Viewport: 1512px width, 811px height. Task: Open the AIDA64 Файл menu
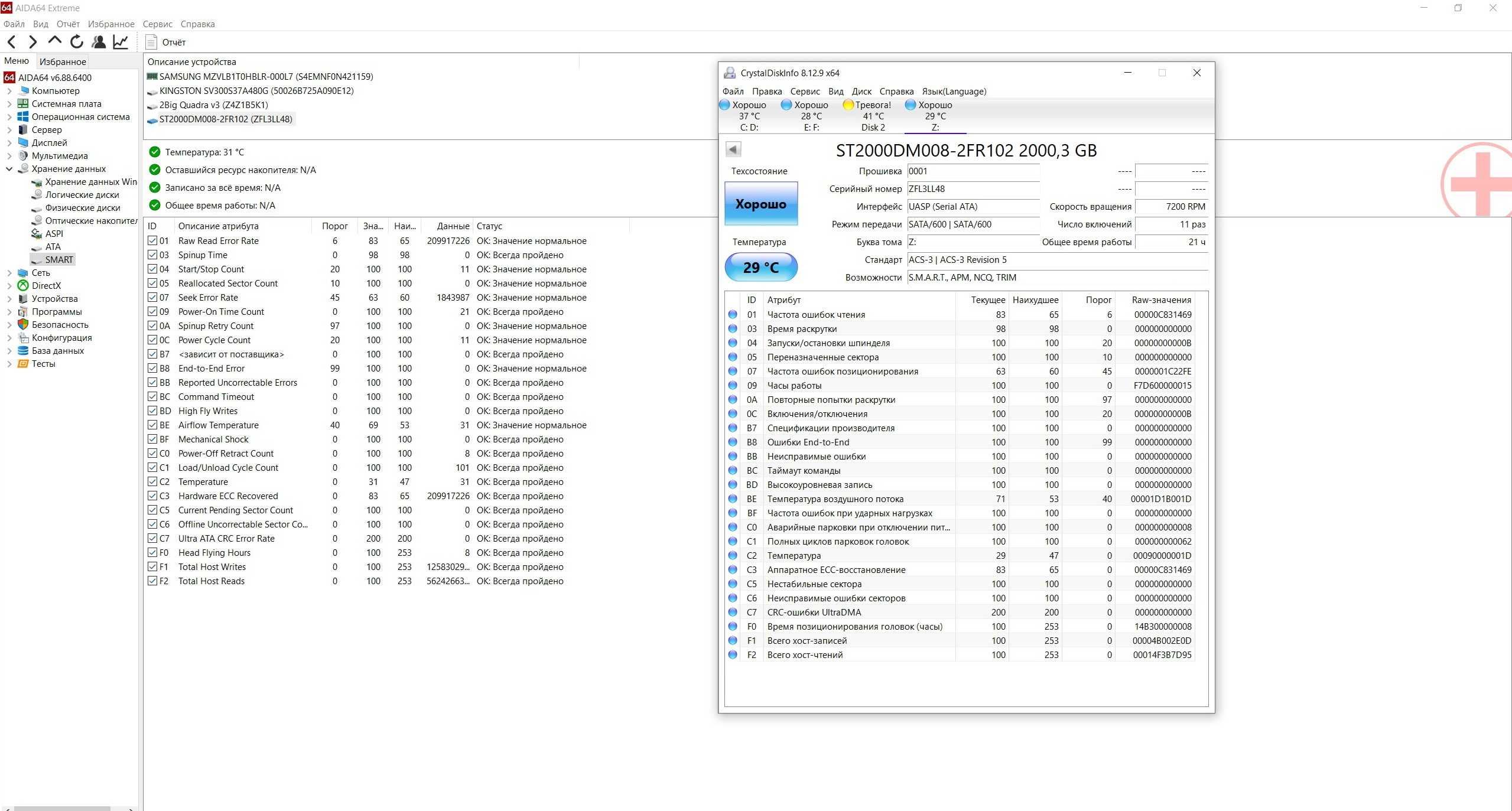14,24
